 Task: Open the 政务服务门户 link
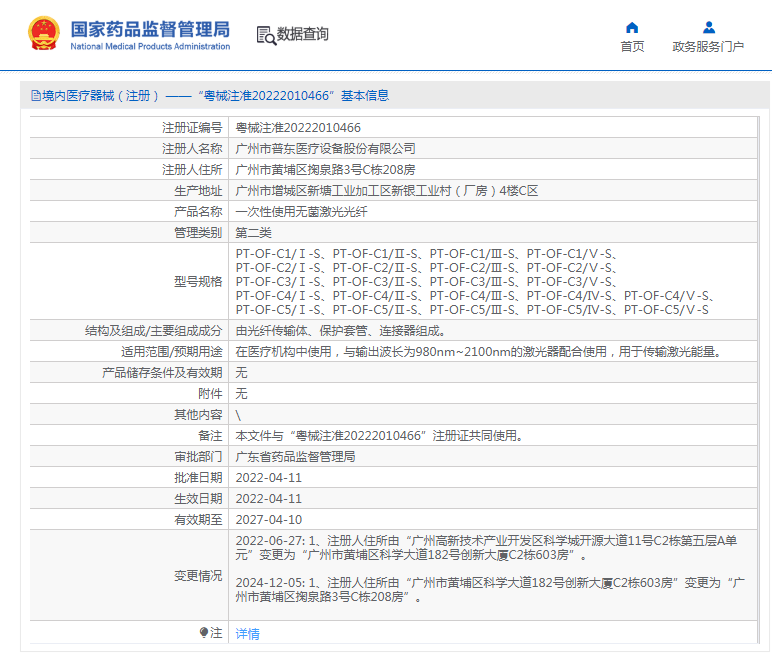pyautogui.click(x=708, y=46)
